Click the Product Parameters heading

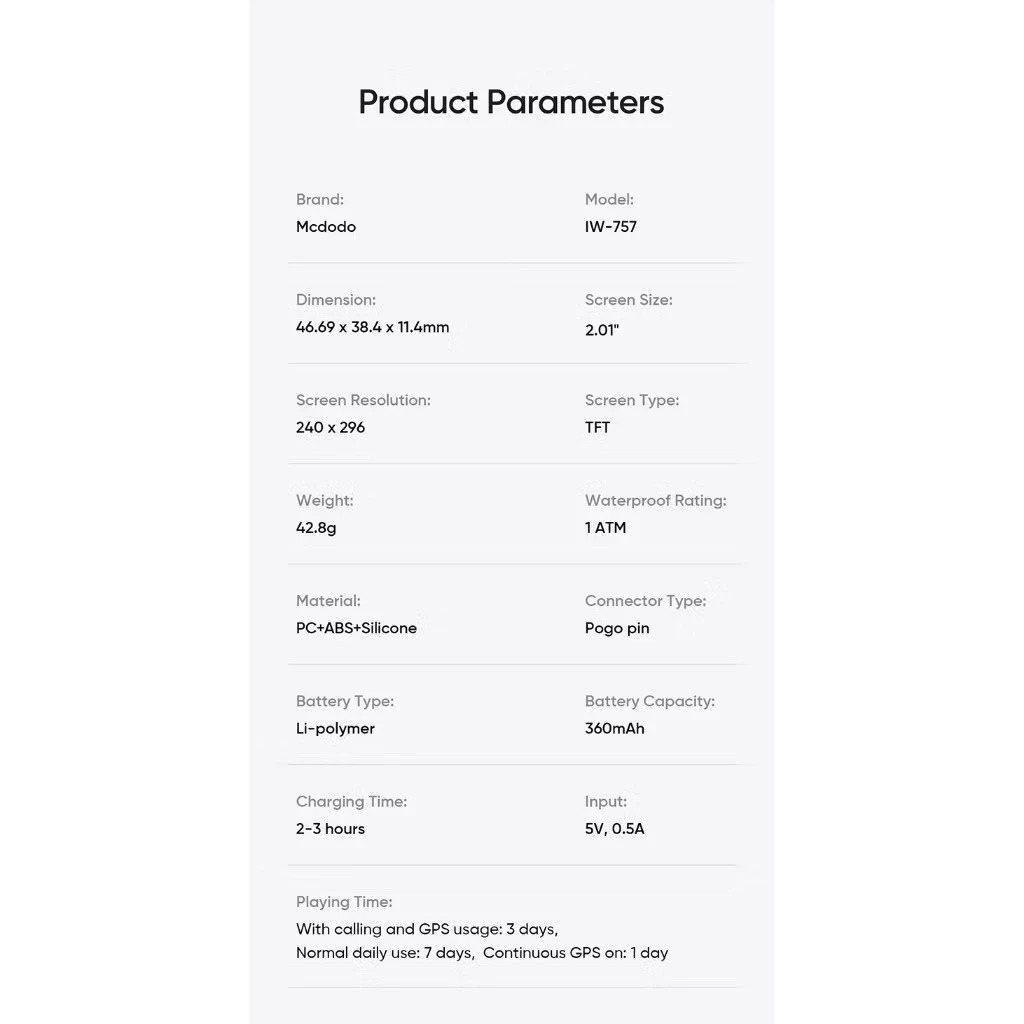point(511,102)
